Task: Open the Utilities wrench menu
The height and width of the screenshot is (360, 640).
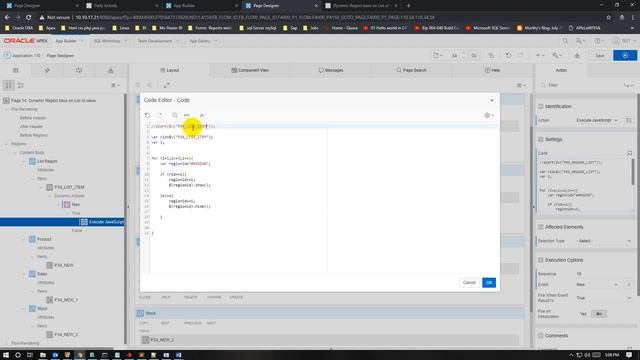Action: [x=557, y=56]
